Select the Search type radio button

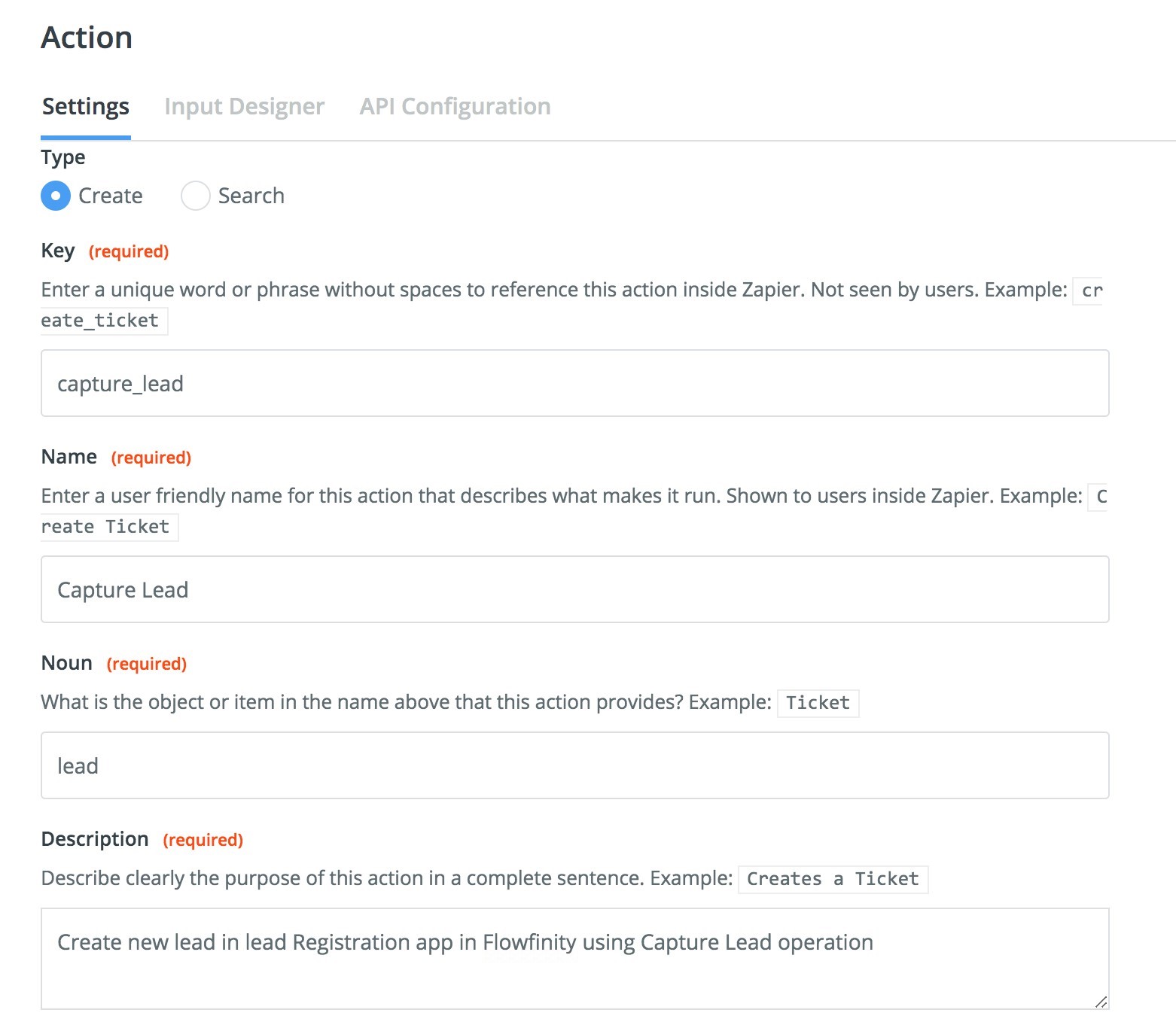[x=196, y=196]
